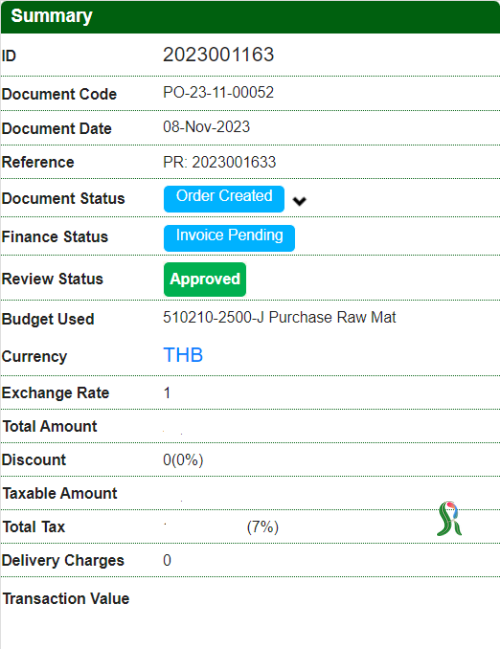
Task: Click the discount value 0(0%)
Action: click(x=183, y=460)
